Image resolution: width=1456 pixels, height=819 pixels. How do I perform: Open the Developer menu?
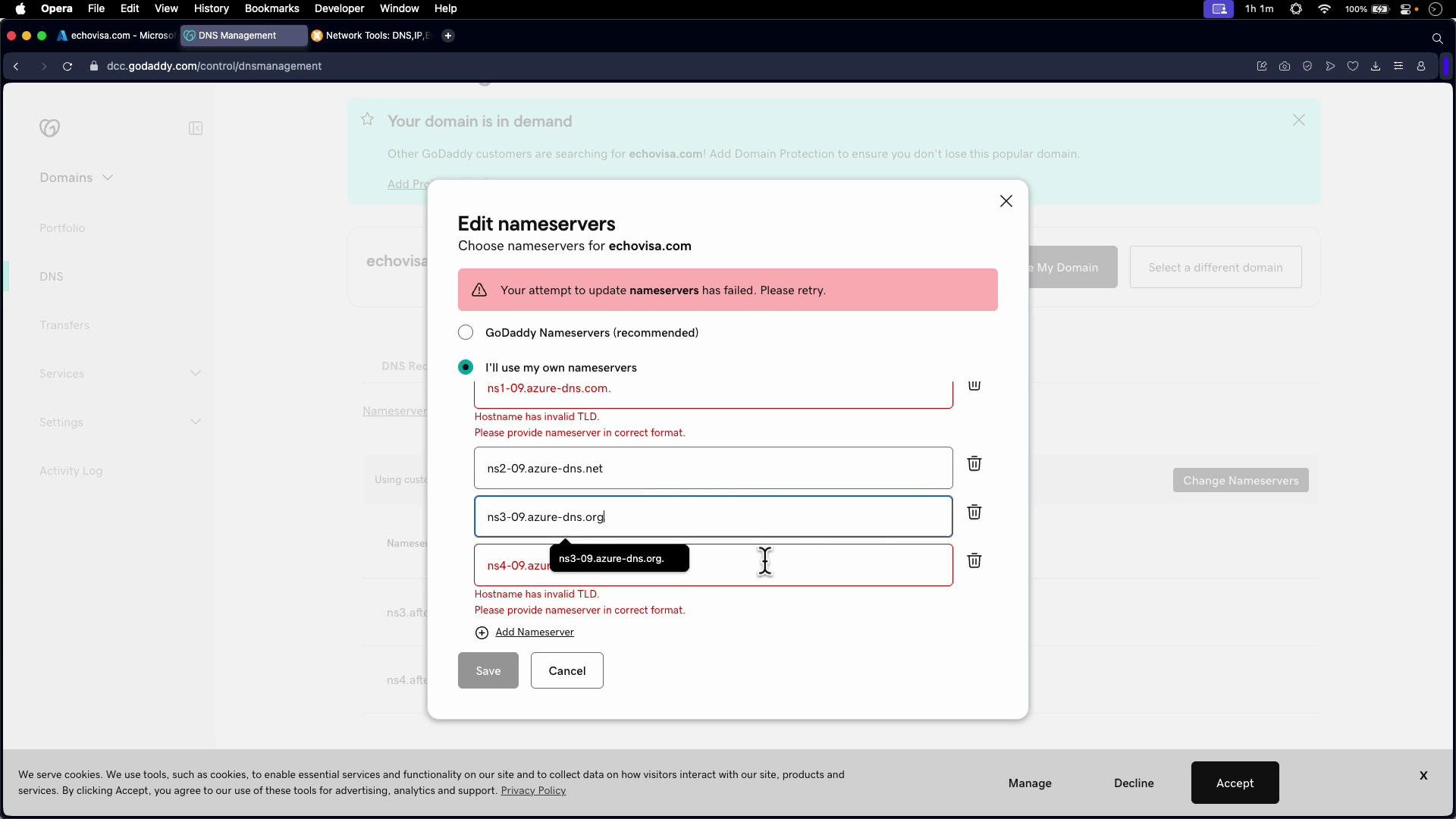[x=339, y=8]
